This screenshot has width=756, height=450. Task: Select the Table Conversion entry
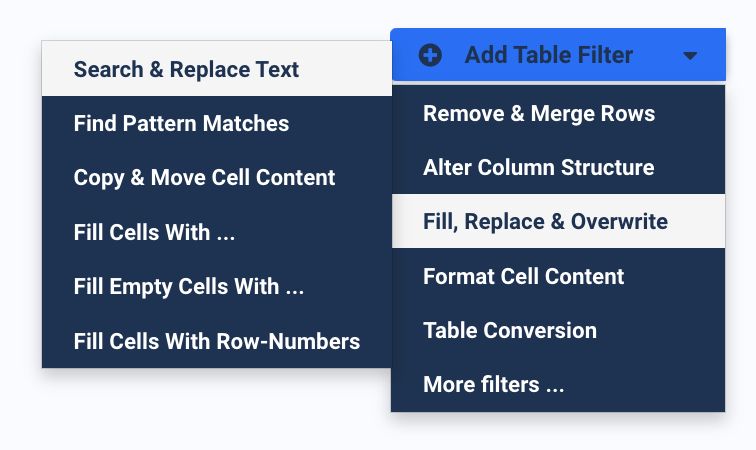(x=558, y=330)
